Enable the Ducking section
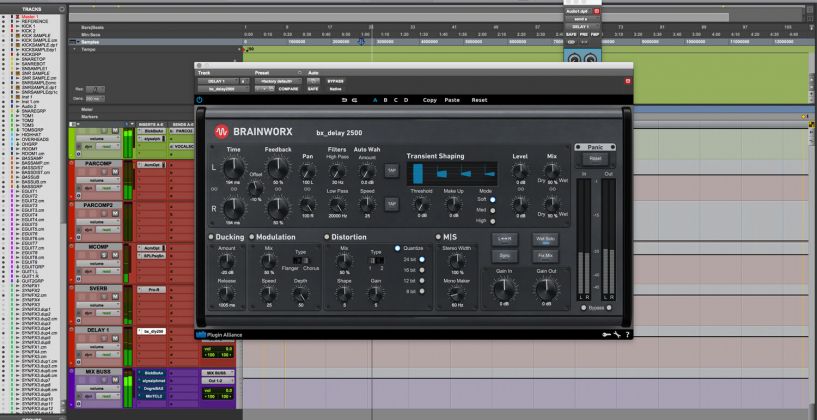This screenshot has height=420, width=817. coord(211,237)
